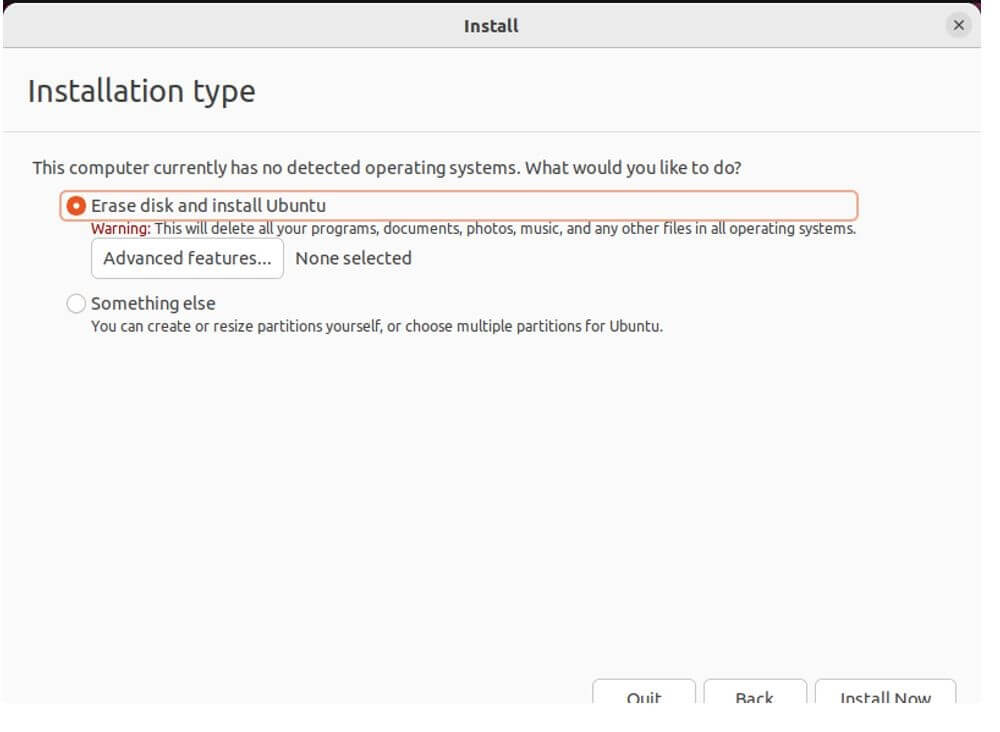Viewport: 1000px width, 732px height.
Task: Select the Erase disk radio button circle
Action: click(76, 206)
